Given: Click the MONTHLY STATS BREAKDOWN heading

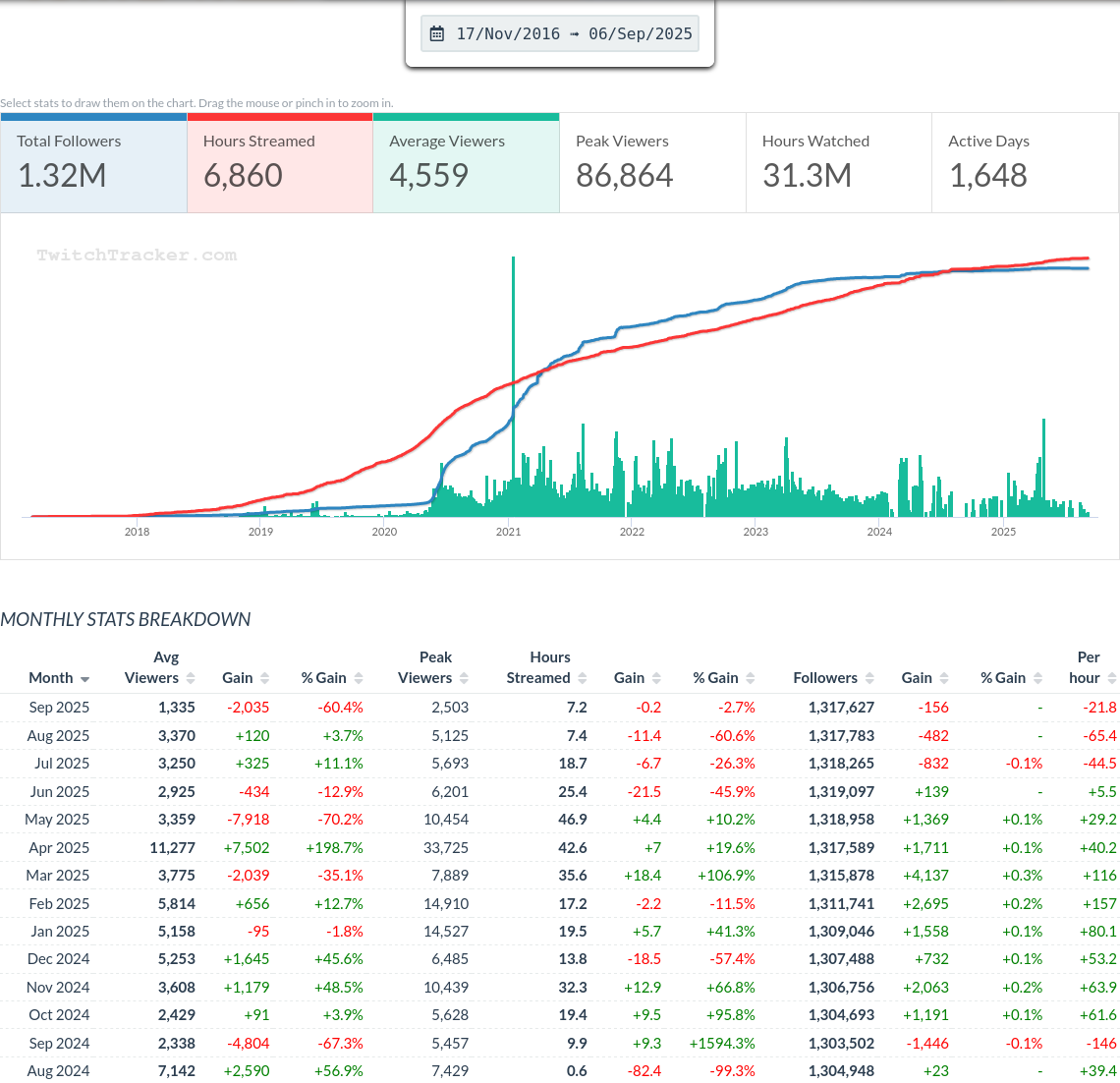Looking at the screenshot, I should pyautogui.click(x=126, y=619).
